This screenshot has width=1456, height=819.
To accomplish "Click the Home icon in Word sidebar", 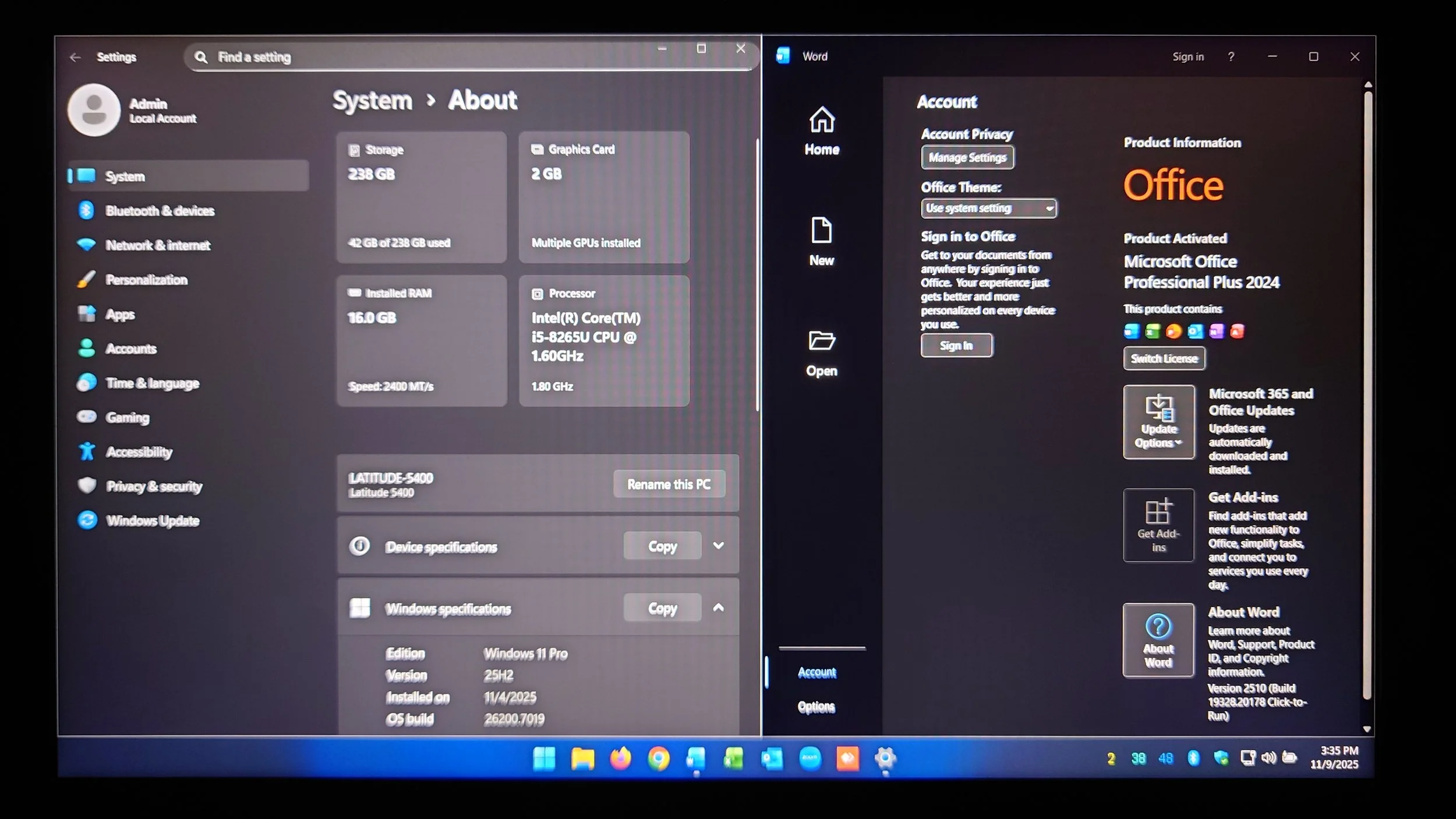I will coord(822,120).
